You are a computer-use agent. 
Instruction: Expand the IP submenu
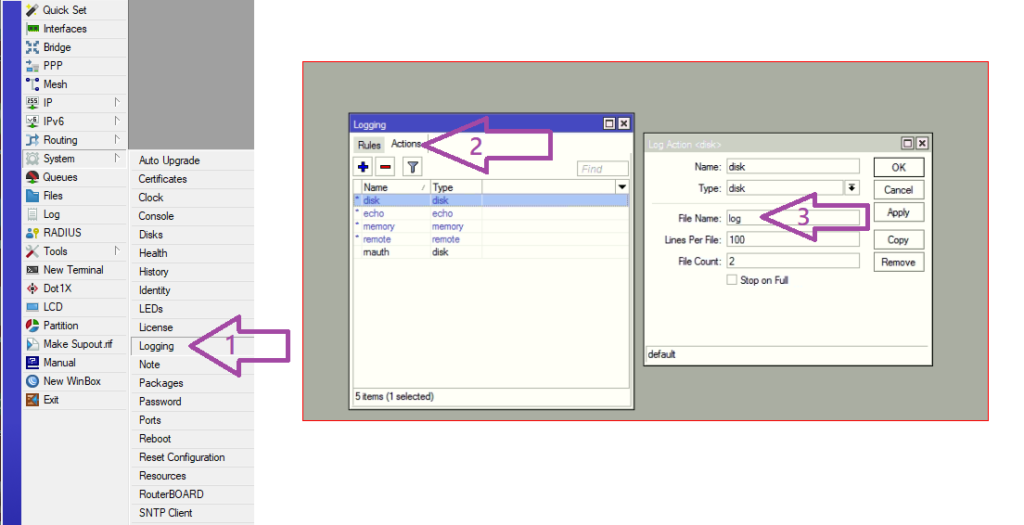pyautogui.click(x=48, y=103)
